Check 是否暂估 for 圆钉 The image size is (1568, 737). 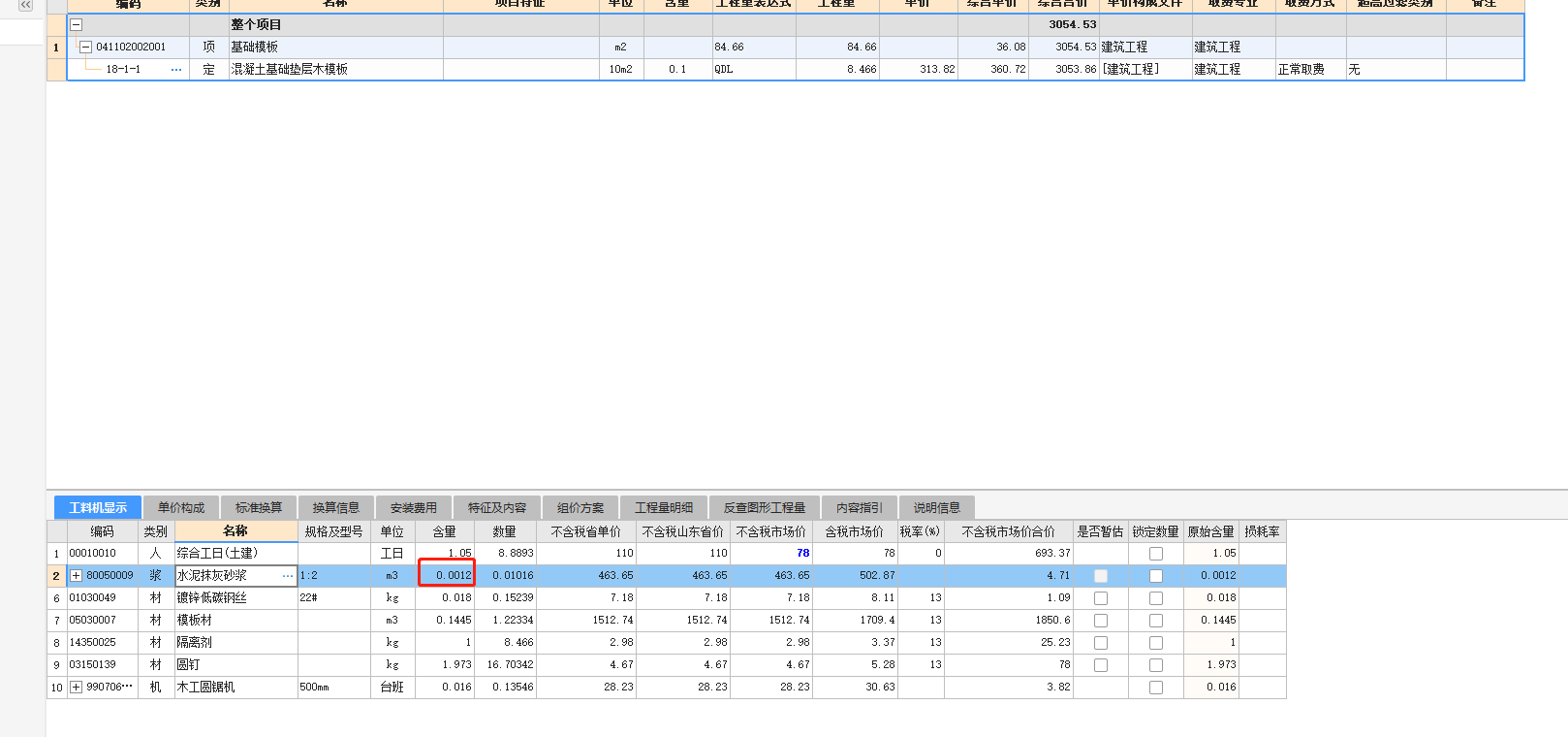click(1101, 665)
